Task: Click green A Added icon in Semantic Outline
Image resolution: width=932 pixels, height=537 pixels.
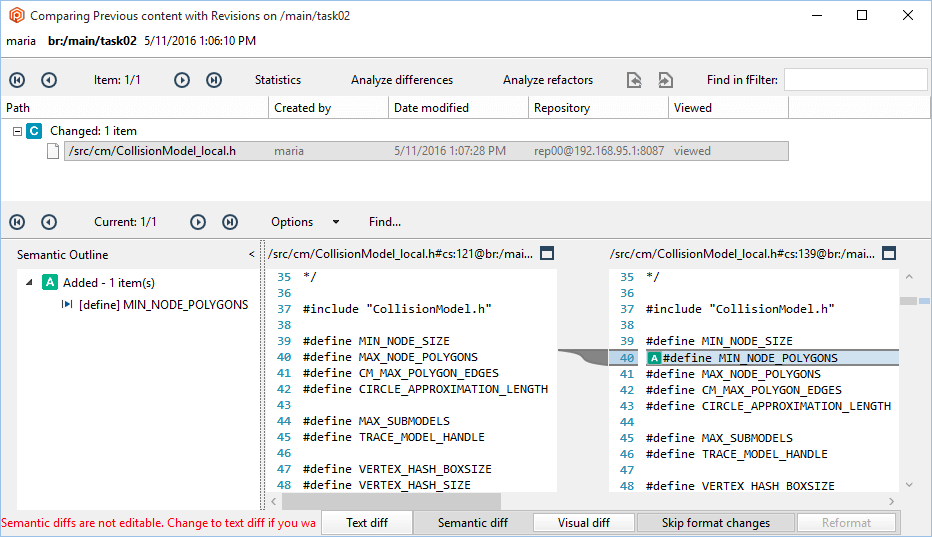Action: 50,282
